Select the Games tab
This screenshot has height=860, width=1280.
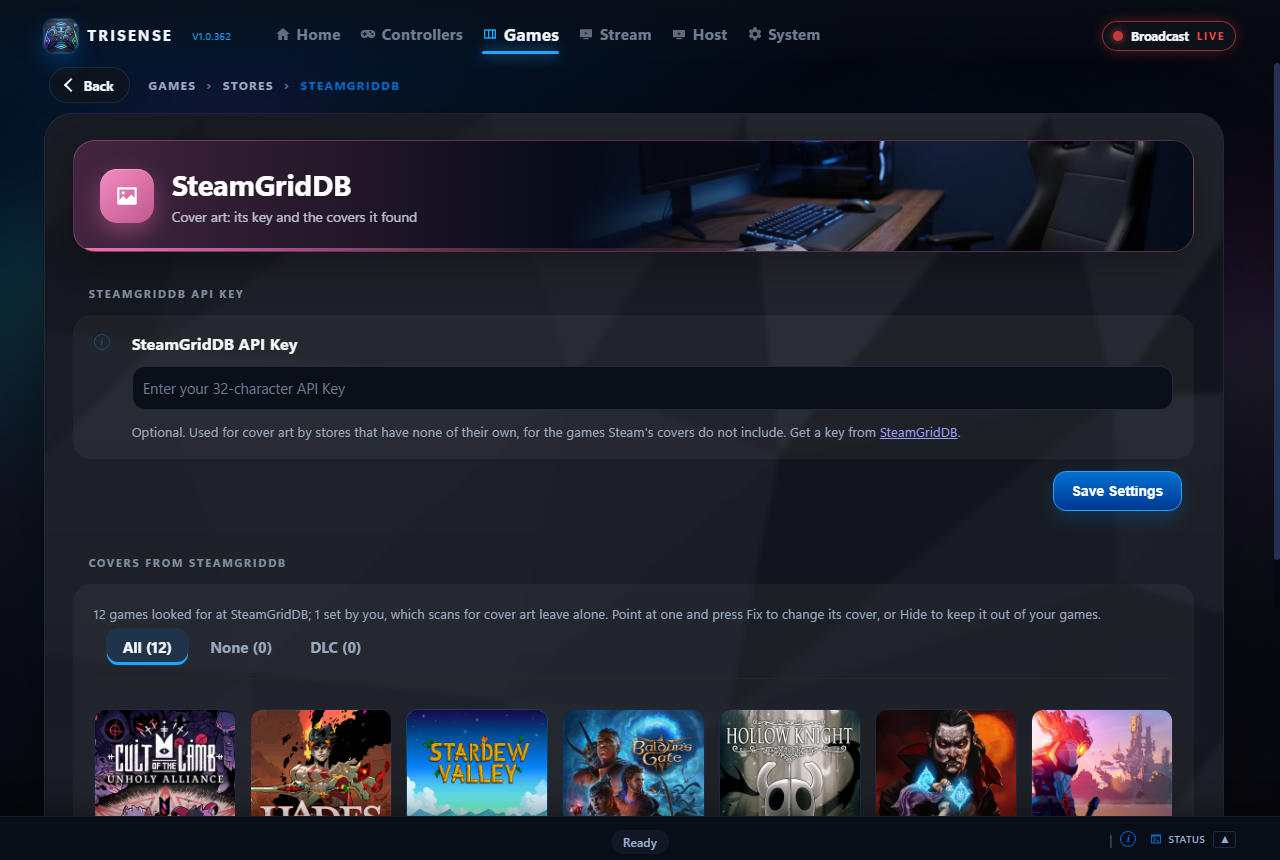[520, 35]
